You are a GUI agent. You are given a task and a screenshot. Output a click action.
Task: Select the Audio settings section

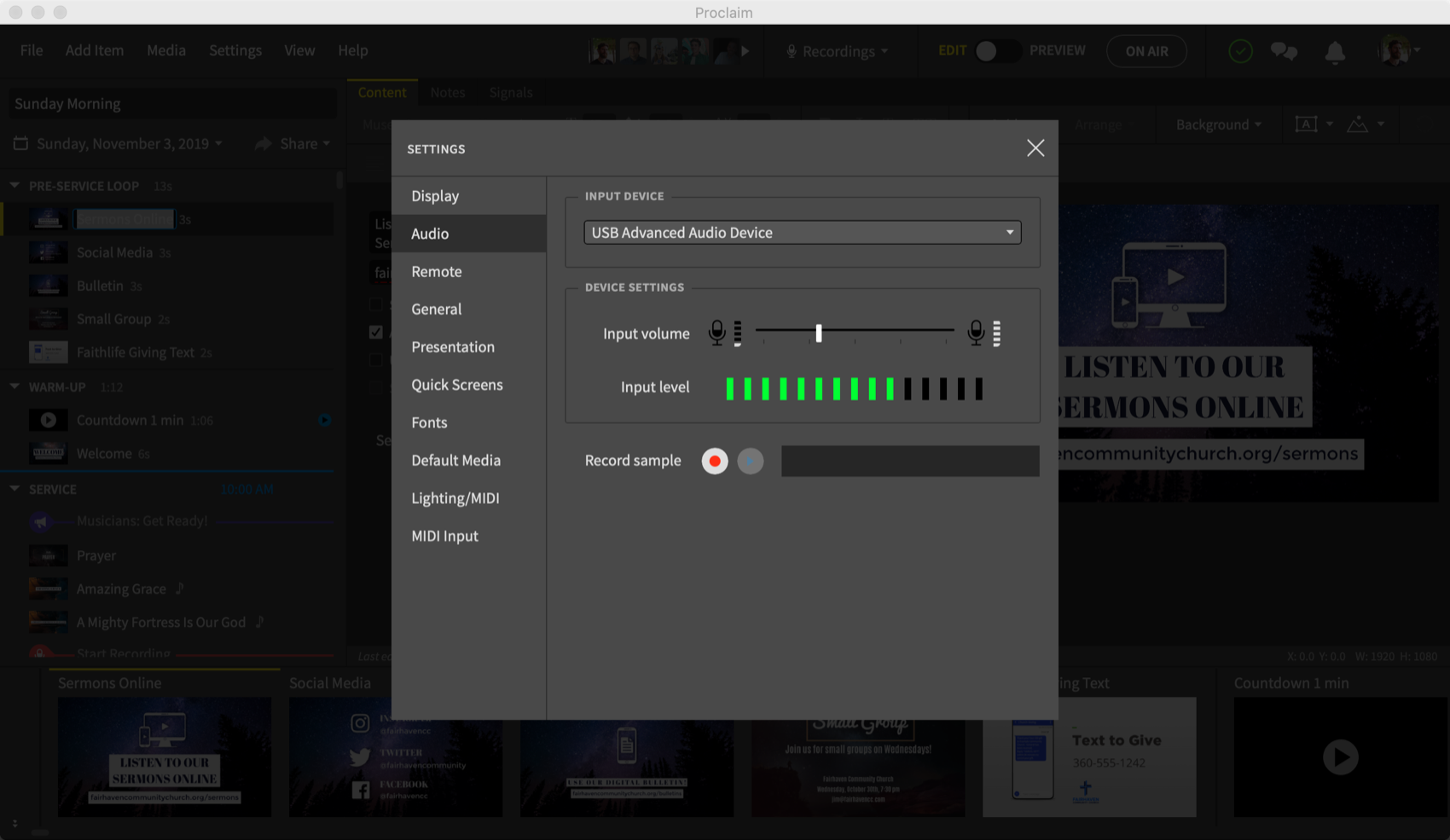point(468,234)
